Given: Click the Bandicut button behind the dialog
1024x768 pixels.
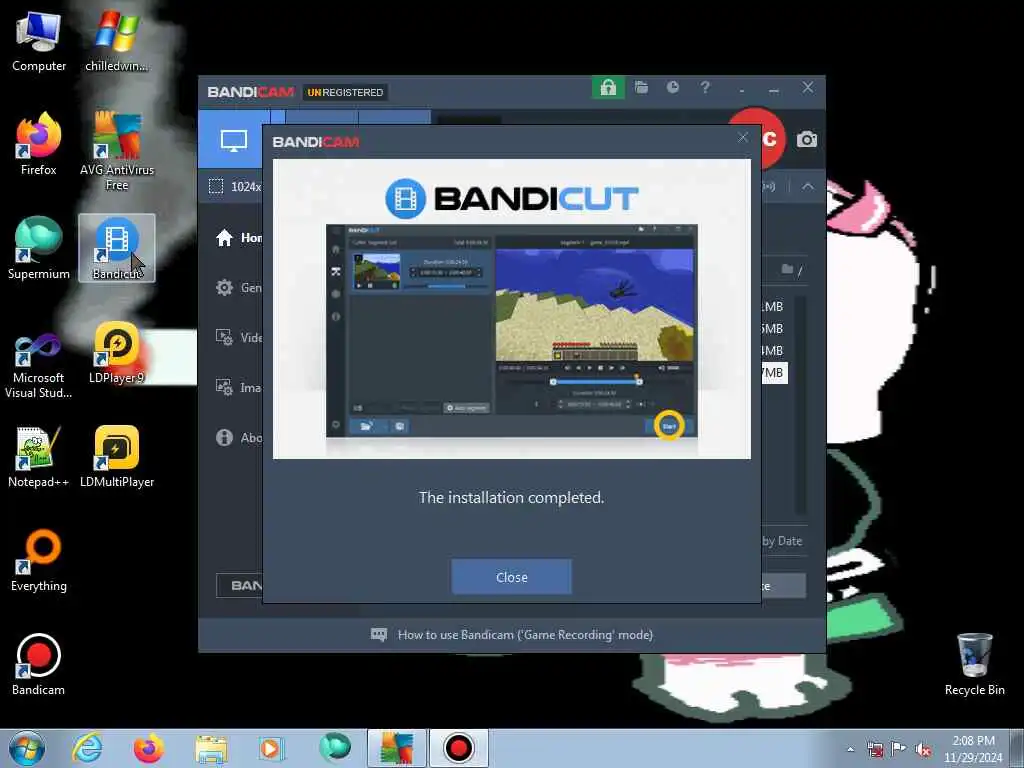Looking at the screenshot, I should [239, 585].
